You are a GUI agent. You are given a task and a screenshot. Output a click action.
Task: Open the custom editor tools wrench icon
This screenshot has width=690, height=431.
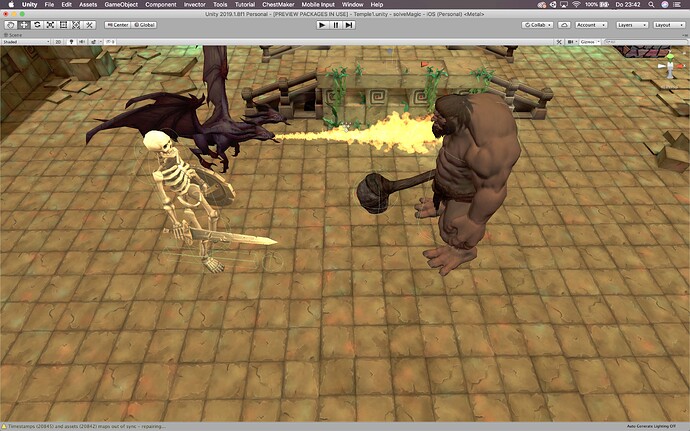[x=91, y=24]
